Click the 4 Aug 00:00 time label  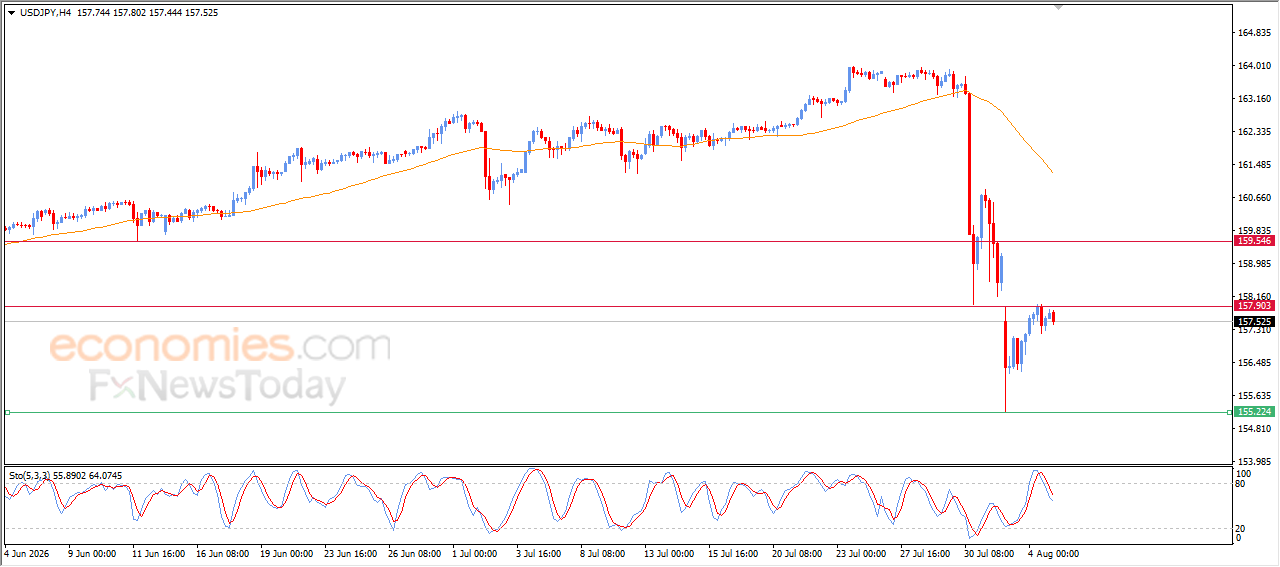click(1054, 553)
